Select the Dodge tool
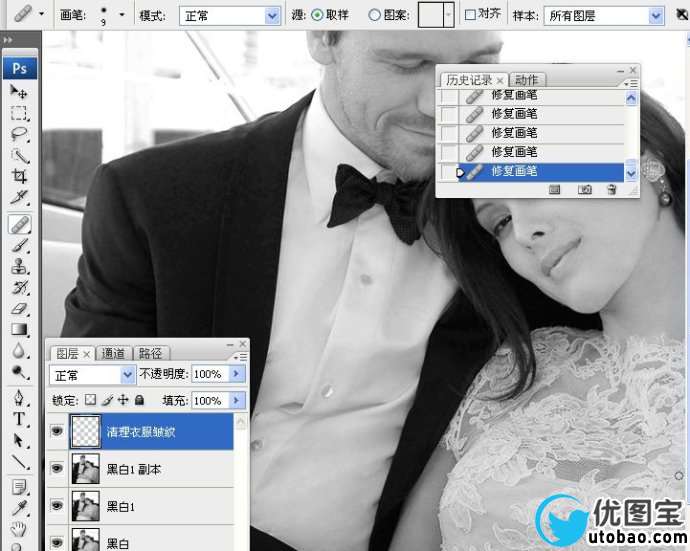690x551 pixels. pos(18,372)
